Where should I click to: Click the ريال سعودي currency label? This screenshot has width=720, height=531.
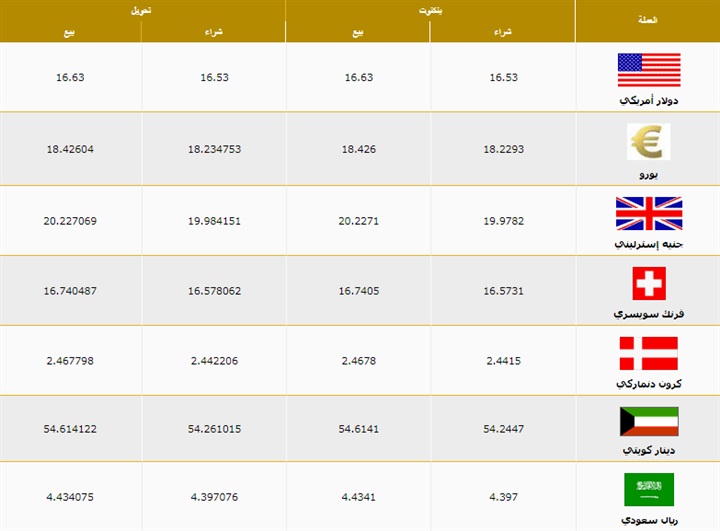pos(648,521)
